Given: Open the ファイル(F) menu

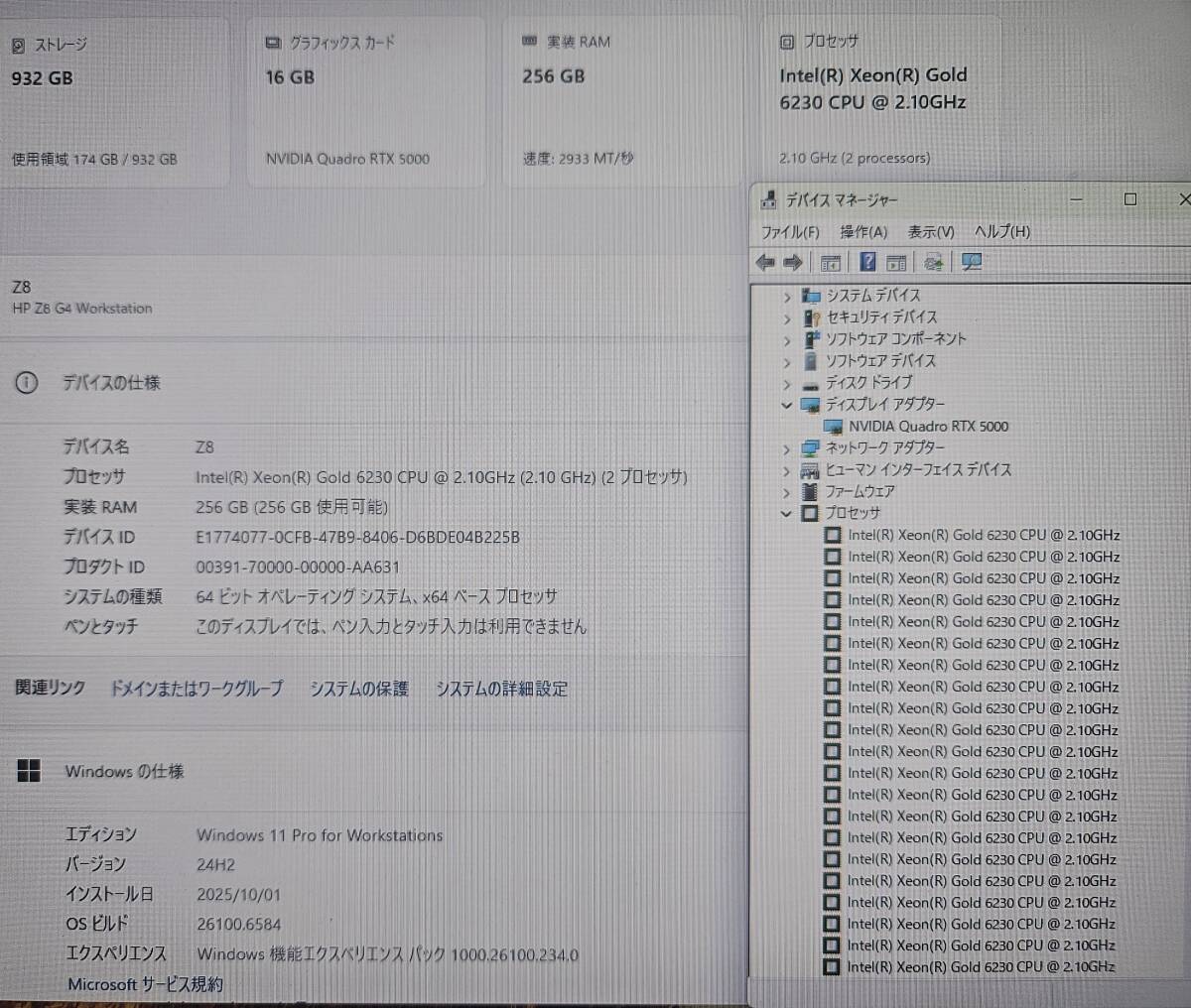Looking at the screenshot, I should tap(790, 232).
